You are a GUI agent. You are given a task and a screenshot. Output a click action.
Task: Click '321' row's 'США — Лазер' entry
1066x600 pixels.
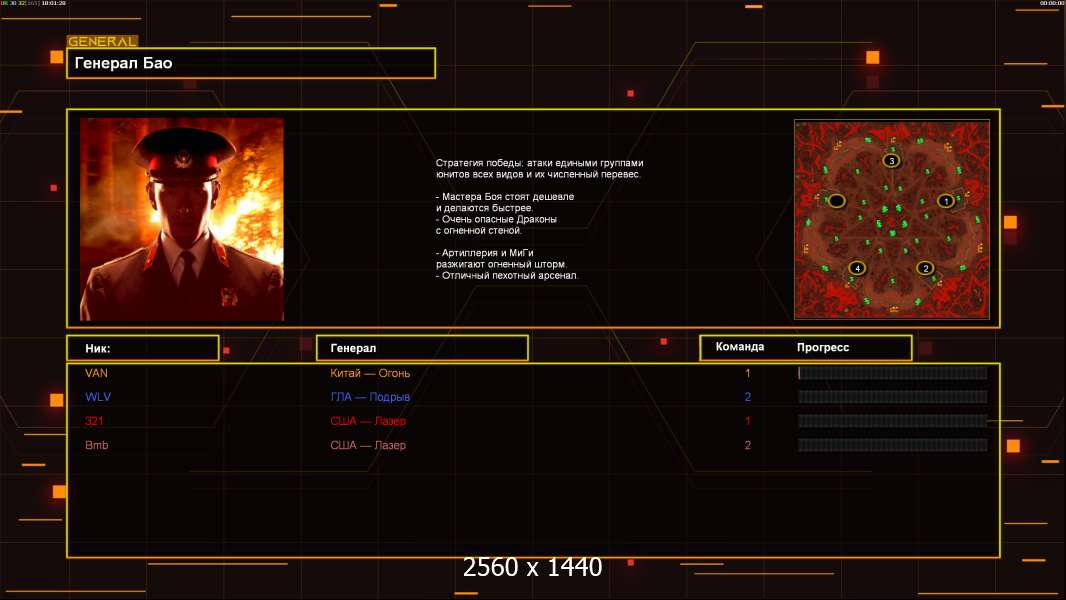368,421
